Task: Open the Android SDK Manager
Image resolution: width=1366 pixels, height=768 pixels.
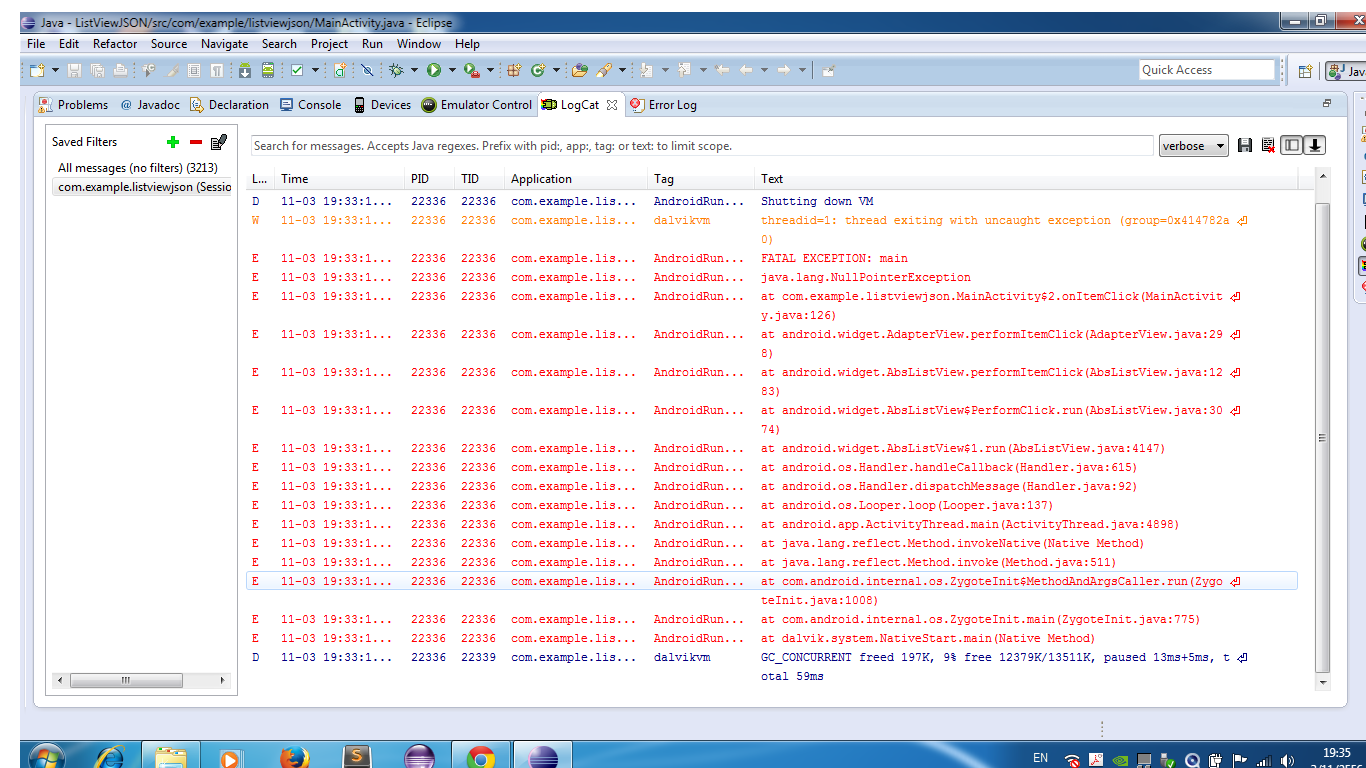Action: click(x=245, y=70)
